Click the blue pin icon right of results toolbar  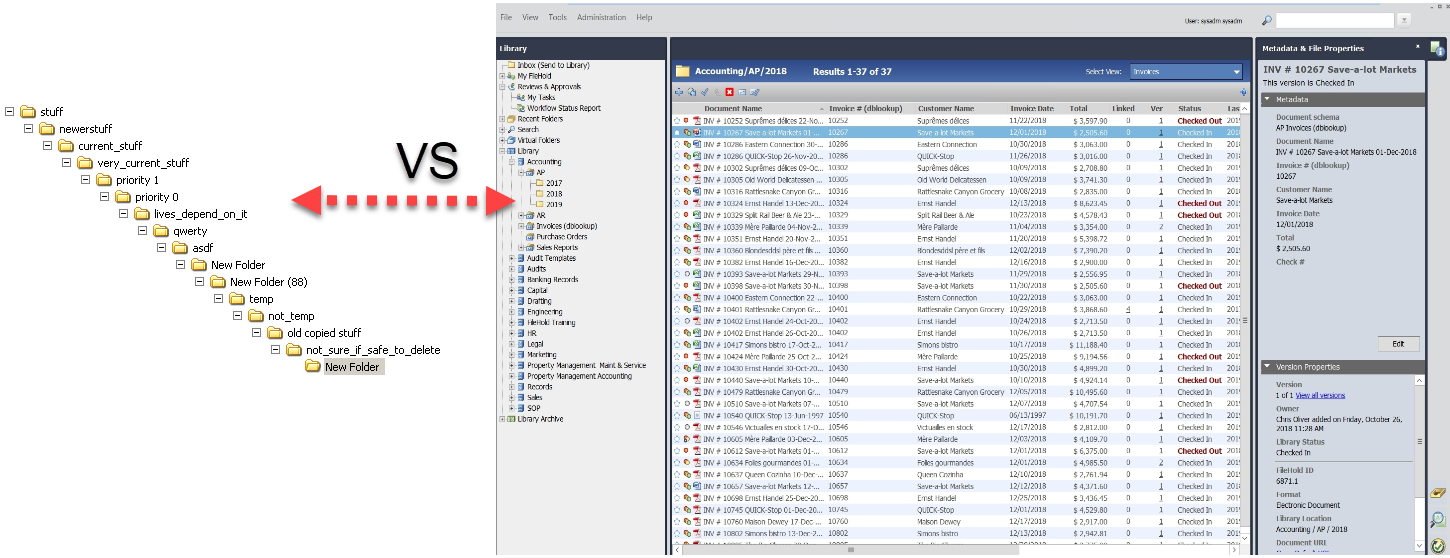pyautogui.click(x=1243, y=92)
